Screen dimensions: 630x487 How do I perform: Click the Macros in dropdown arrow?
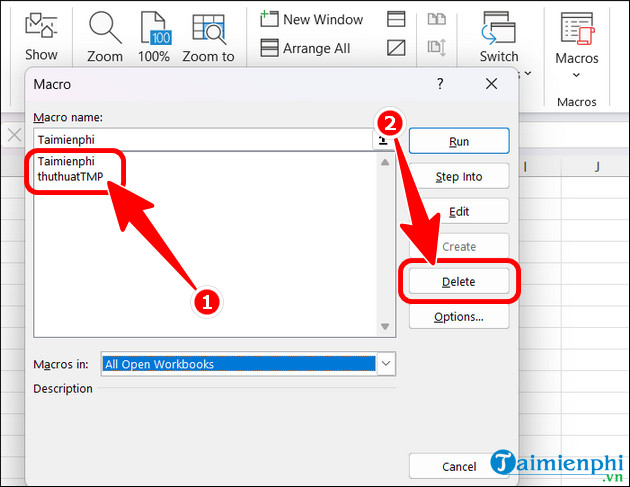tap(386, 364)
